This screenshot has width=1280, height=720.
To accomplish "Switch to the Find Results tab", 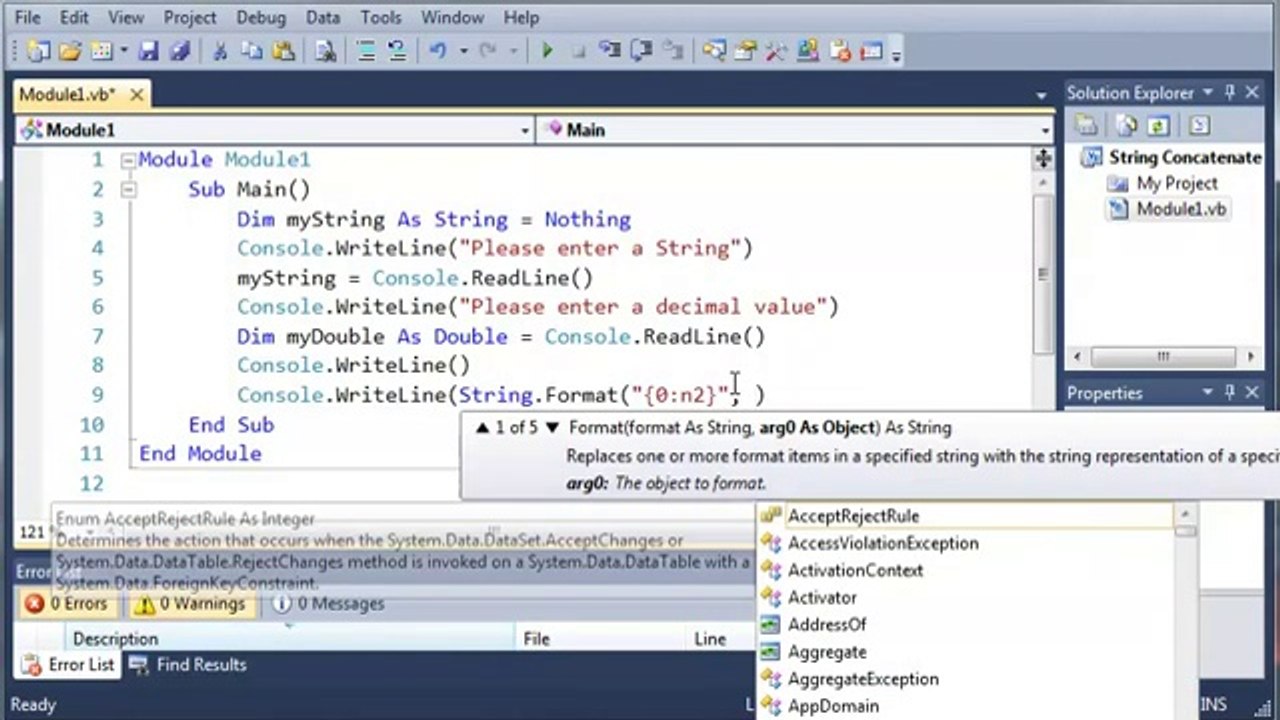I will click(x=189, y=665).
